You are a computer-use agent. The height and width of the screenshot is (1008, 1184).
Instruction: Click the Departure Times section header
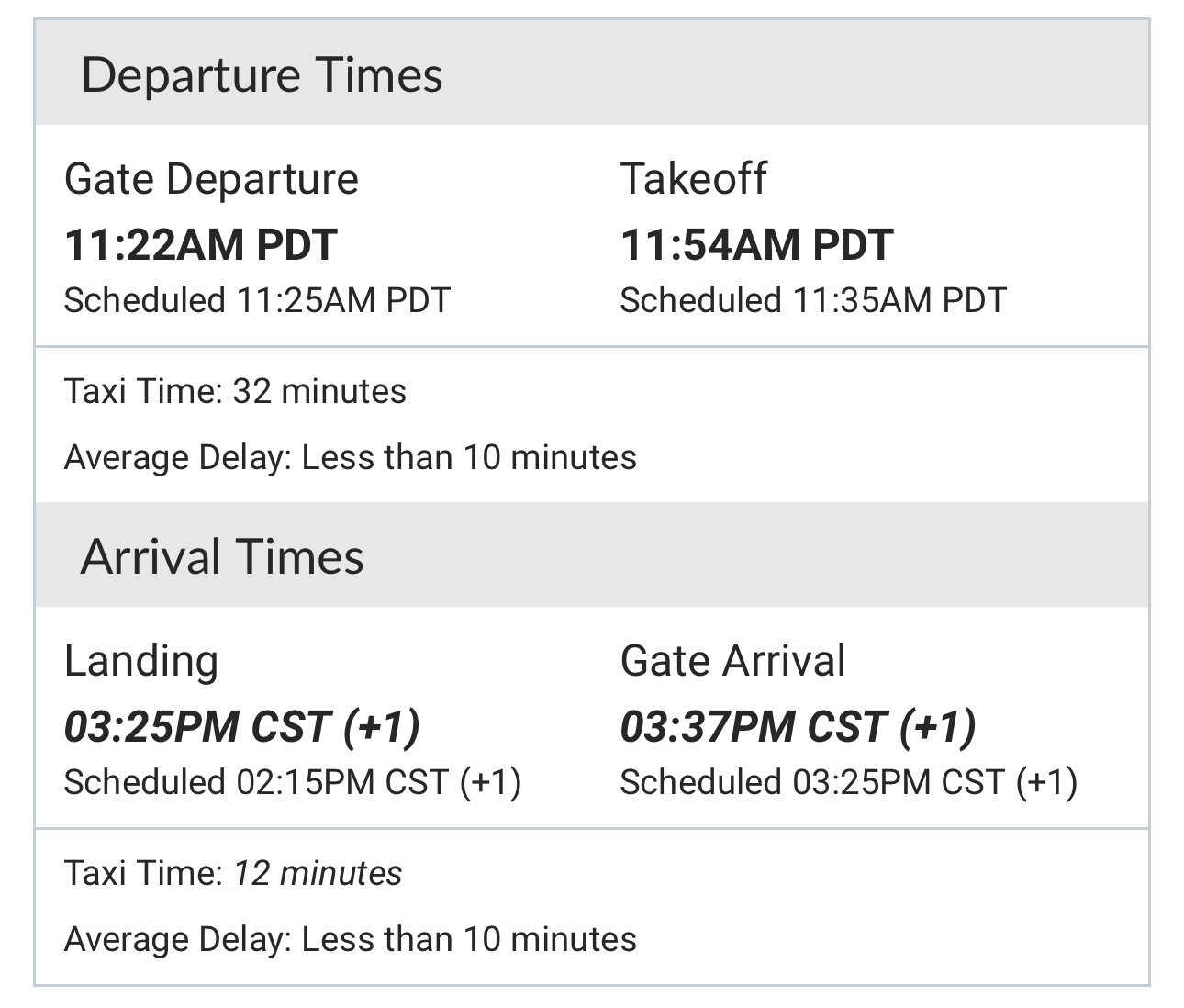[262, 75]
